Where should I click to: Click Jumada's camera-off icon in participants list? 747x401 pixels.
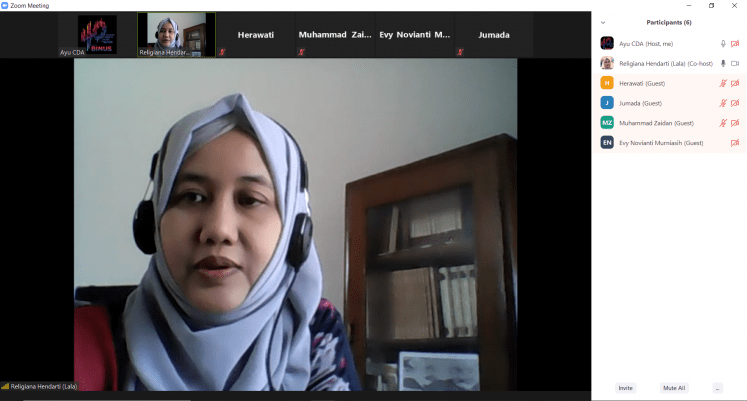click(x=735, y=103)
